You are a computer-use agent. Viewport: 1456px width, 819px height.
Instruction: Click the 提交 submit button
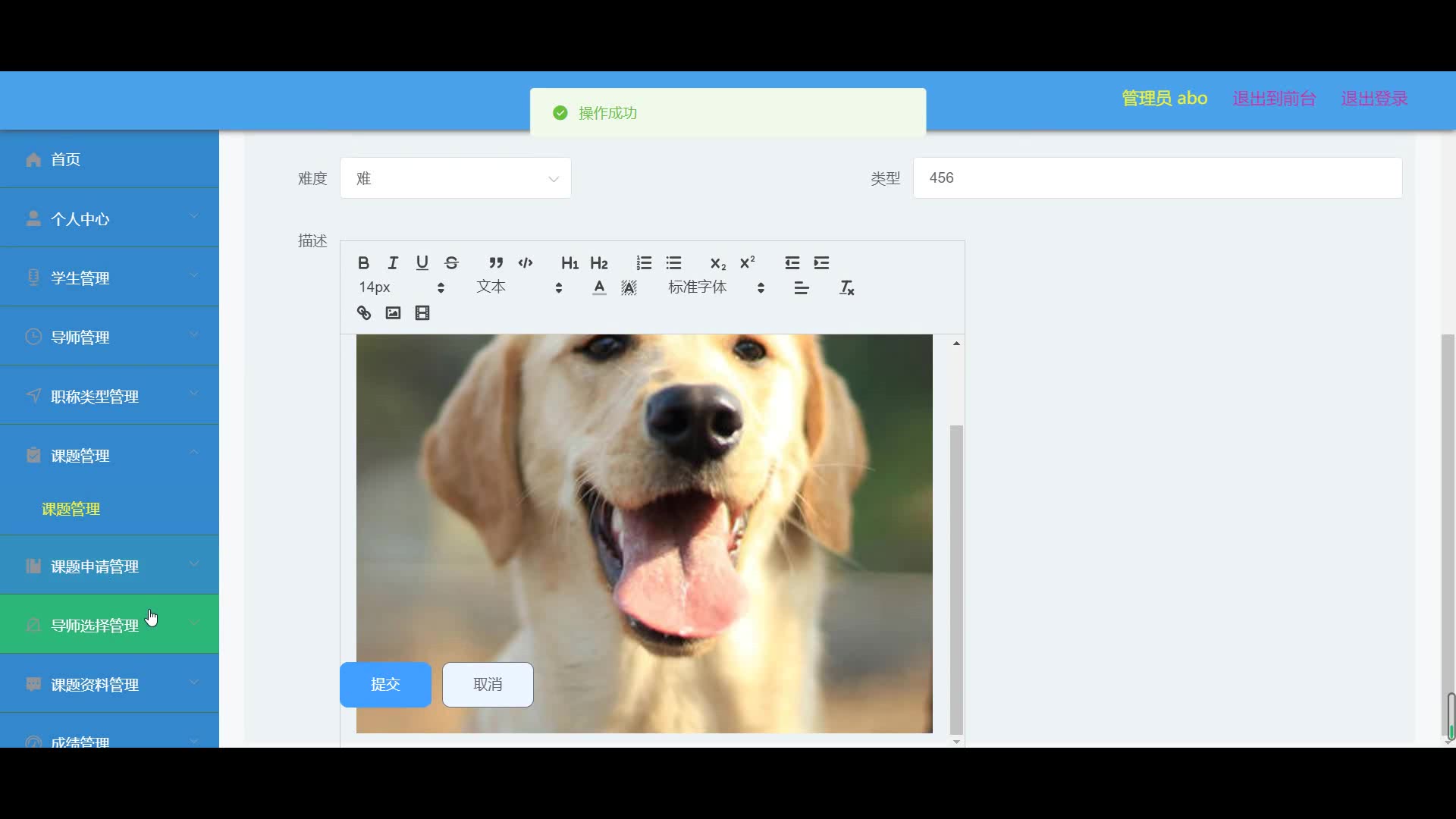pos(385,685)
